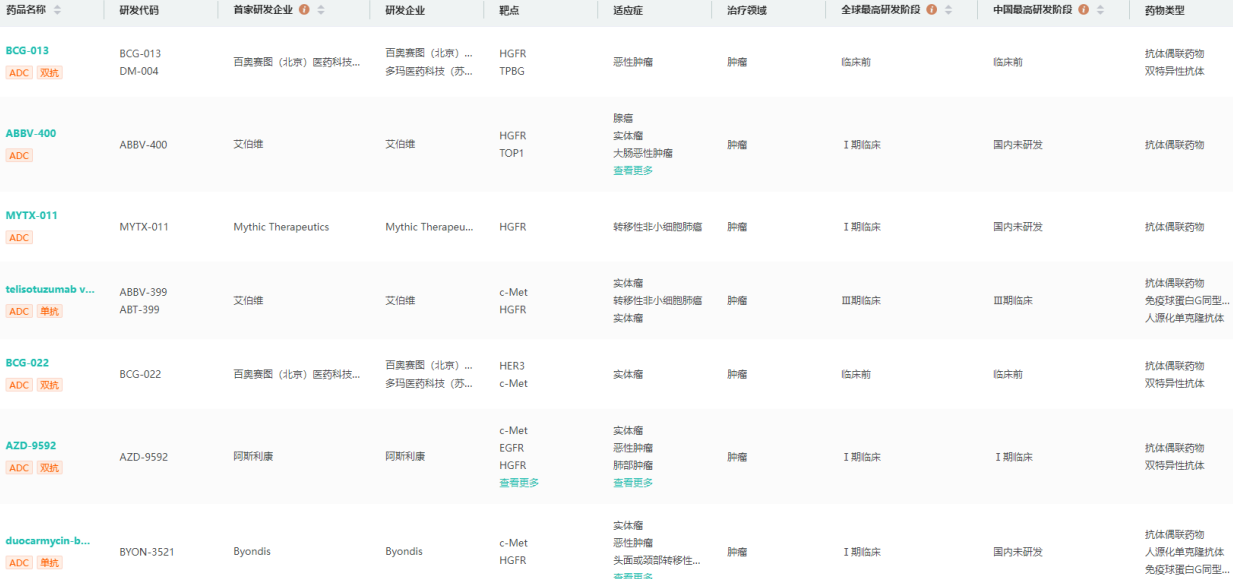Click the 肺部肿瘤 indication text
The image size is (1233, 579).
click(633, 465)
